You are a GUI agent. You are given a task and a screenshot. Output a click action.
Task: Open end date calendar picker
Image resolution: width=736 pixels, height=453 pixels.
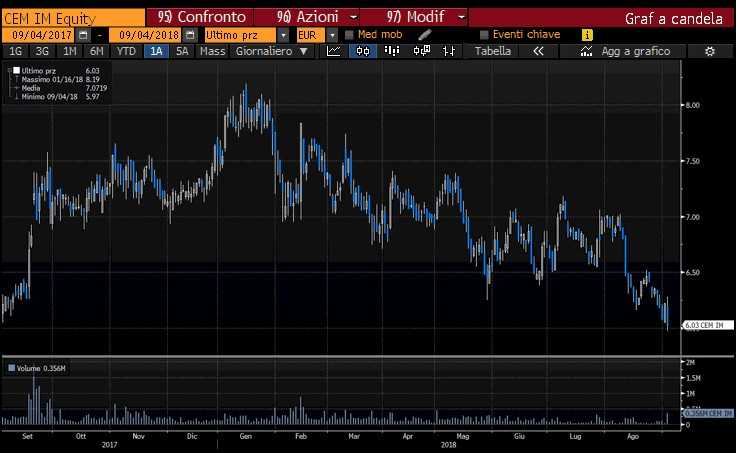[190, 35]
